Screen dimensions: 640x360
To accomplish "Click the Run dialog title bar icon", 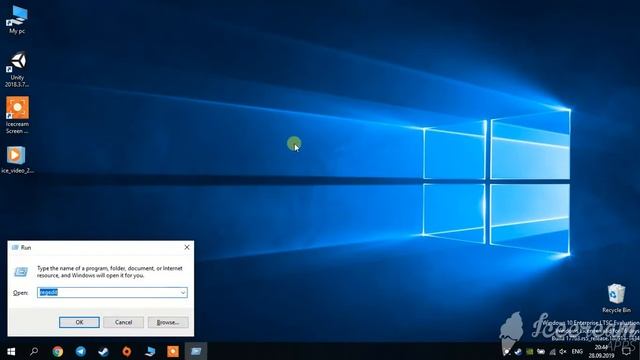I will 15,247.
